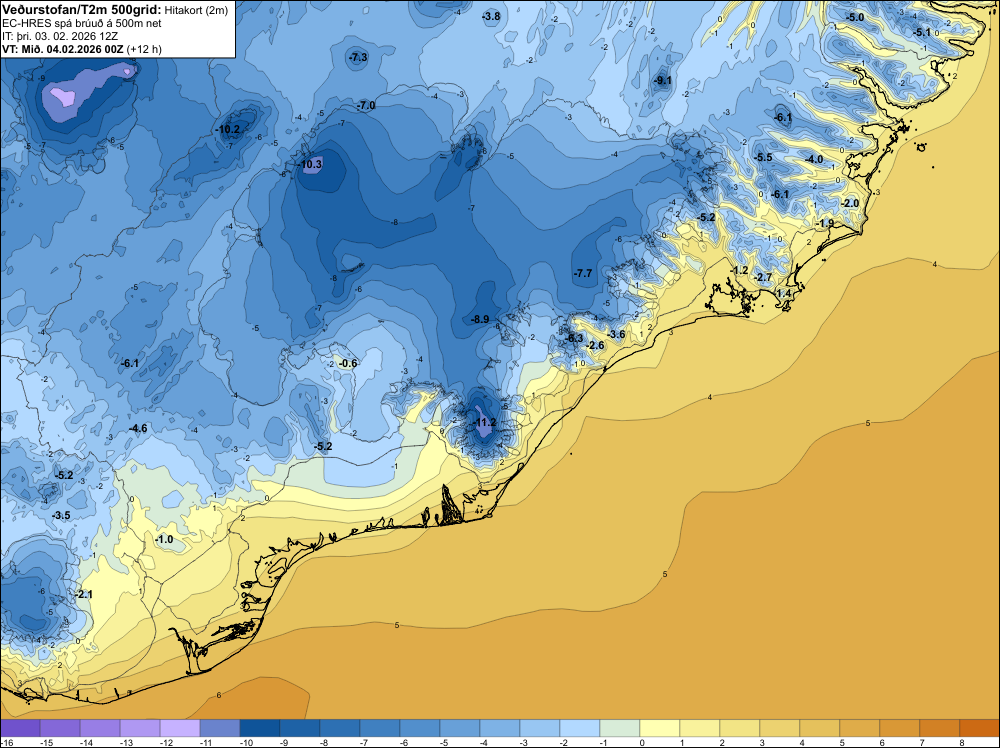1000x748 pixels.
Task: Select the '0' legend scale label
Action: click(640, 742)
